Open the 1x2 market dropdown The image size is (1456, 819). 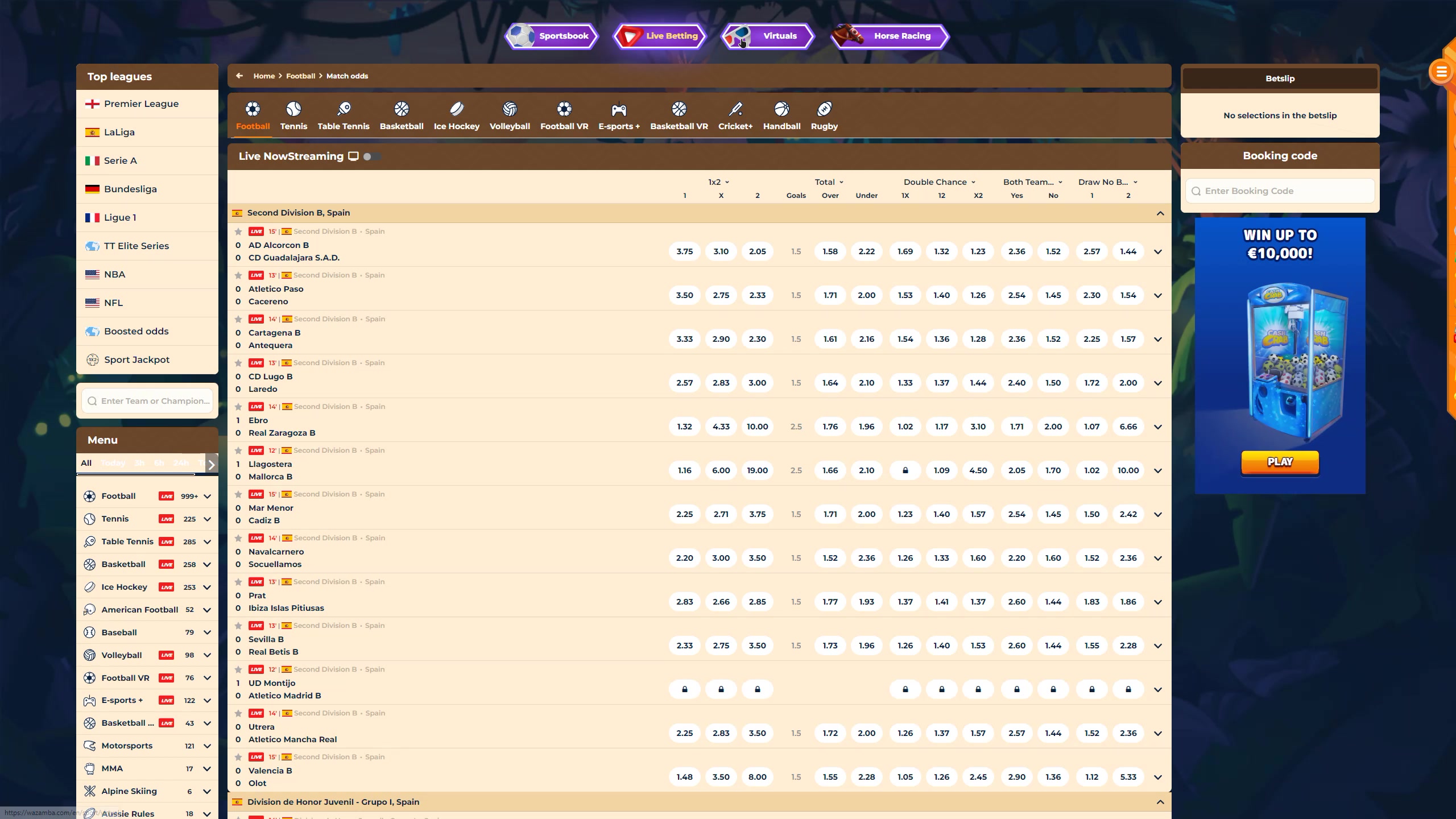click(x=719, y=182)
